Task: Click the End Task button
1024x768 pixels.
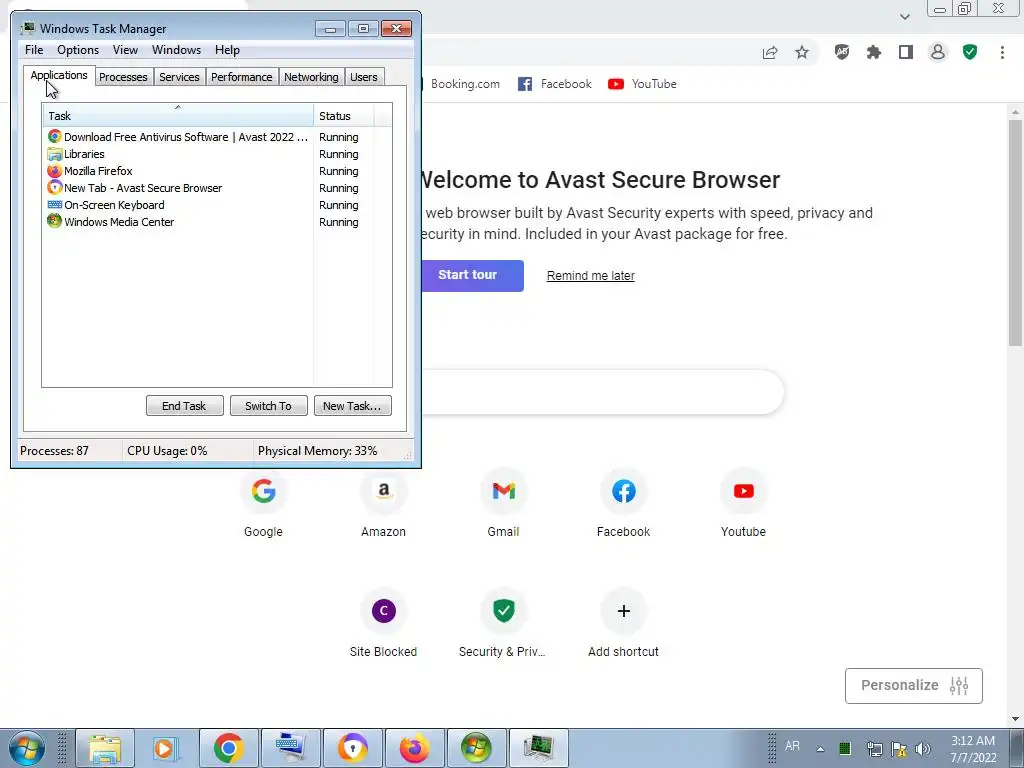Action: [184, 406]
